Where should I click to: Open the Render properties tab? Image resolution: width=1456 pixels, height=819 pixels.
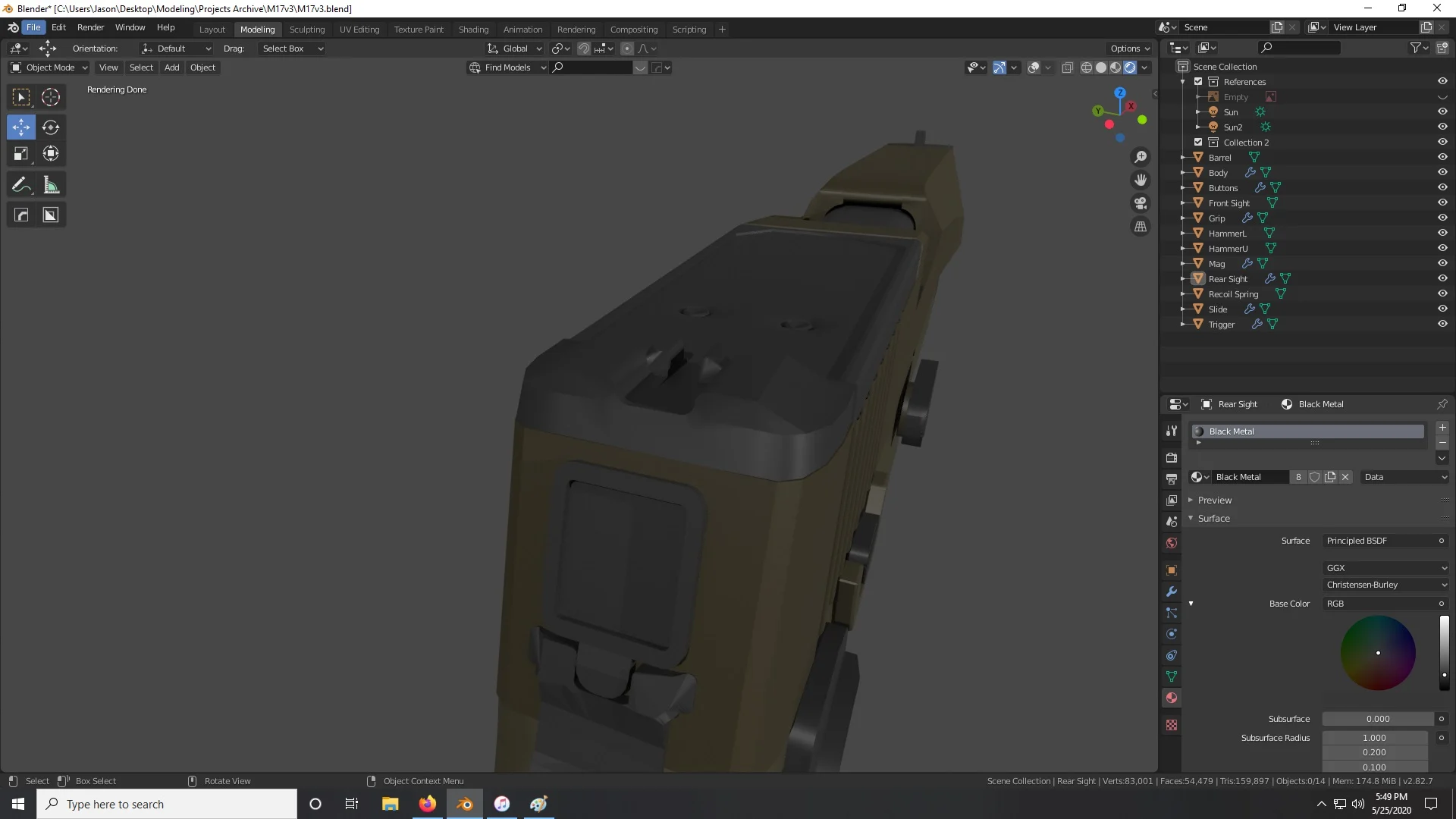[1172, 457]
